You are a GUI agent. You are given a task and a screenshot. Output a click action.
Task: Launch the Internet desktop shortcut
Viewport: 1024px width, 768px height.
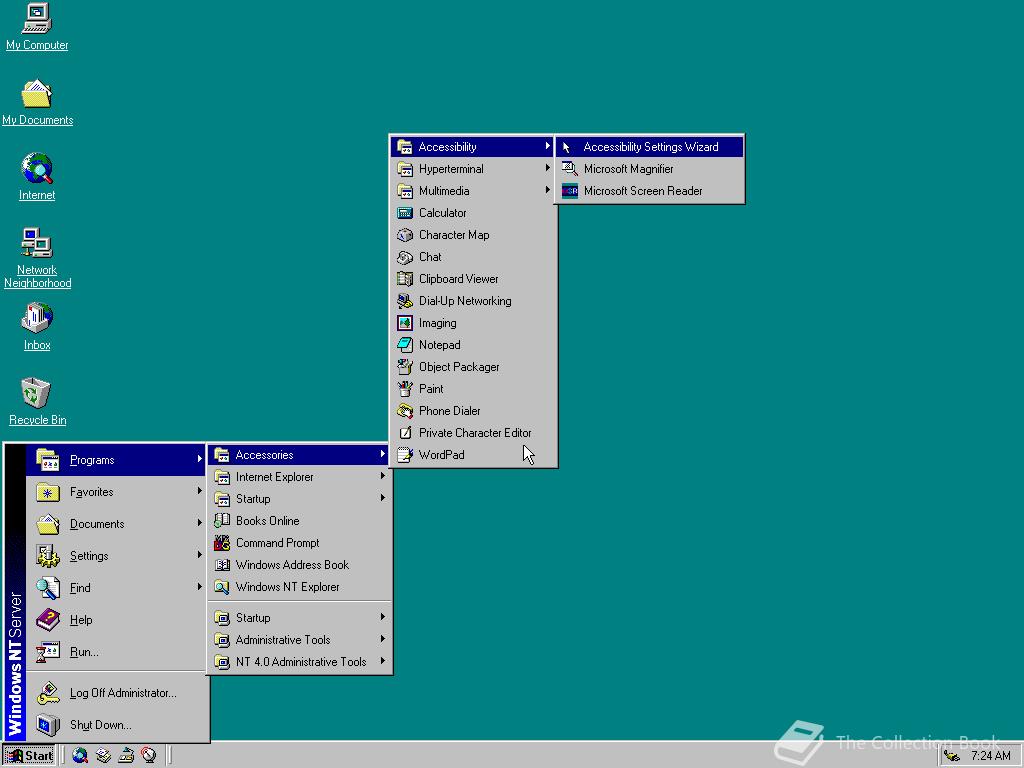[37, 176]
